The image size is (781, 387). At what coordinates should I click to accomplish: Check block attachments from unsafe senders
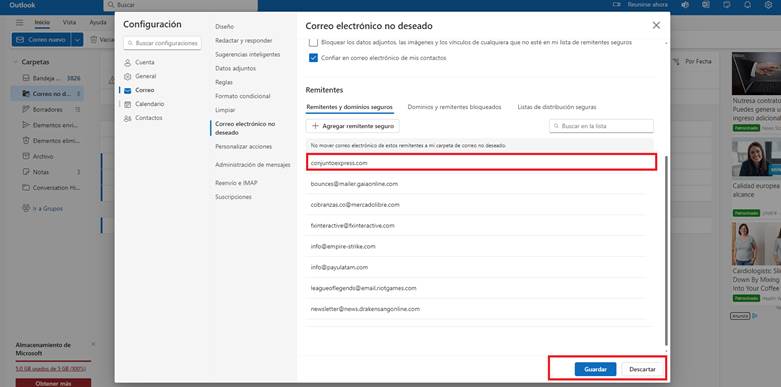313,42
